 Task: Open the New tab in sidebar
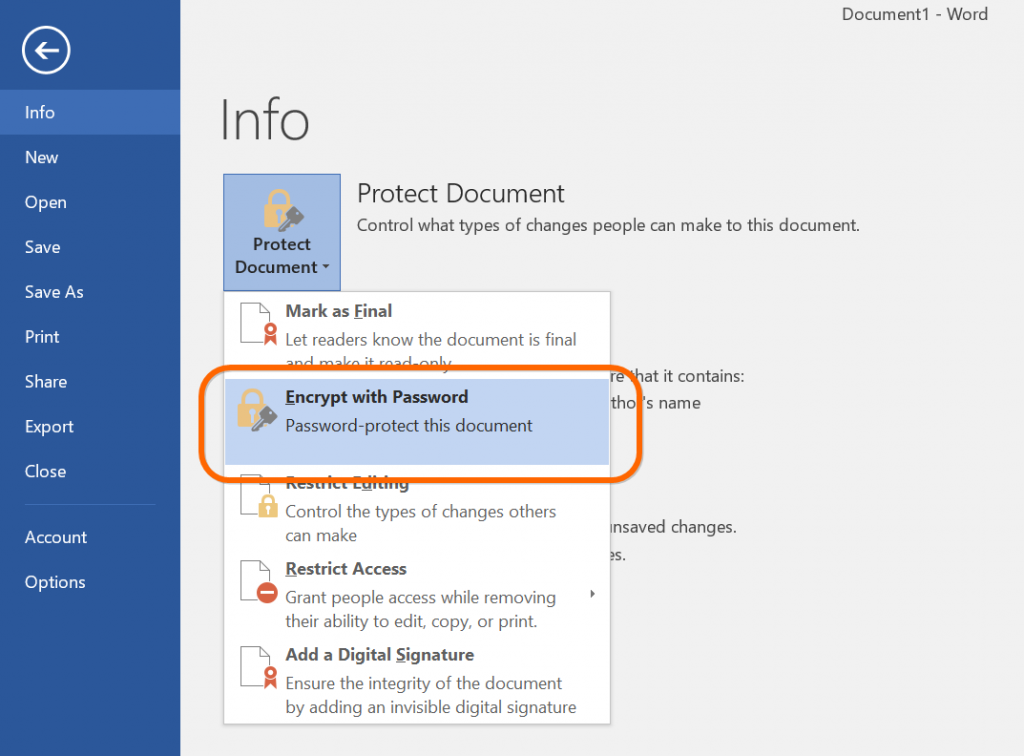click(42, 157)
